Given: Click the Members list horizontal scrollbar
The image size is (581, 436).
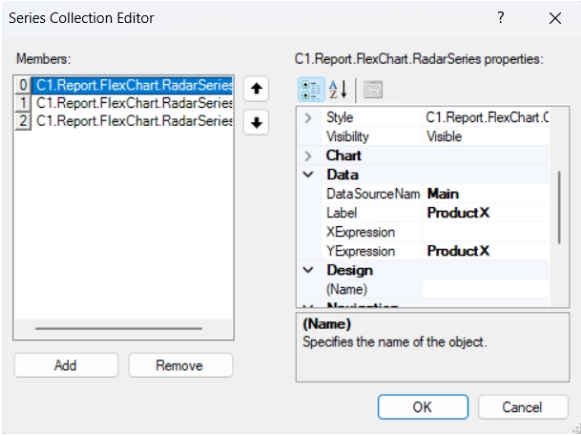Looking at the screenshot, I should pyautogui.click(x=119, y=328).
